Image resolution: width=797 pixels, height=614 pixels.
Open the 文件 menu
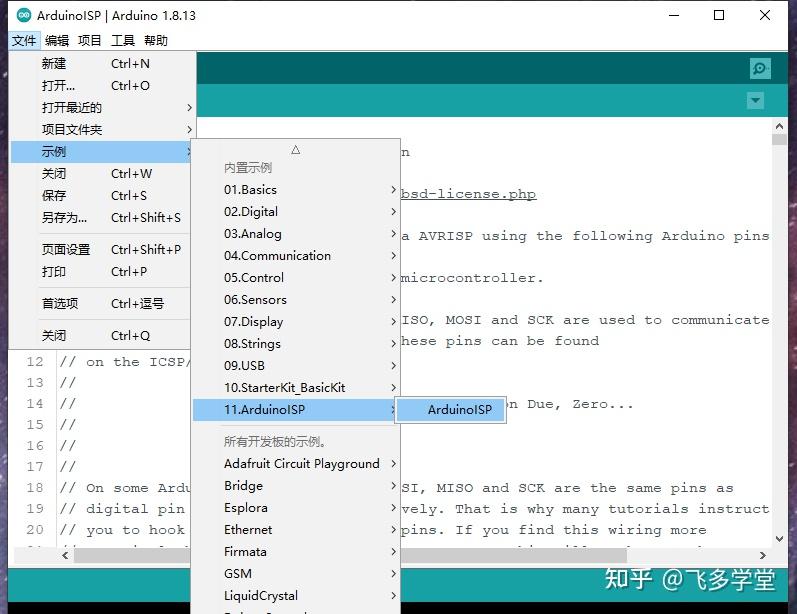[24, 40]
